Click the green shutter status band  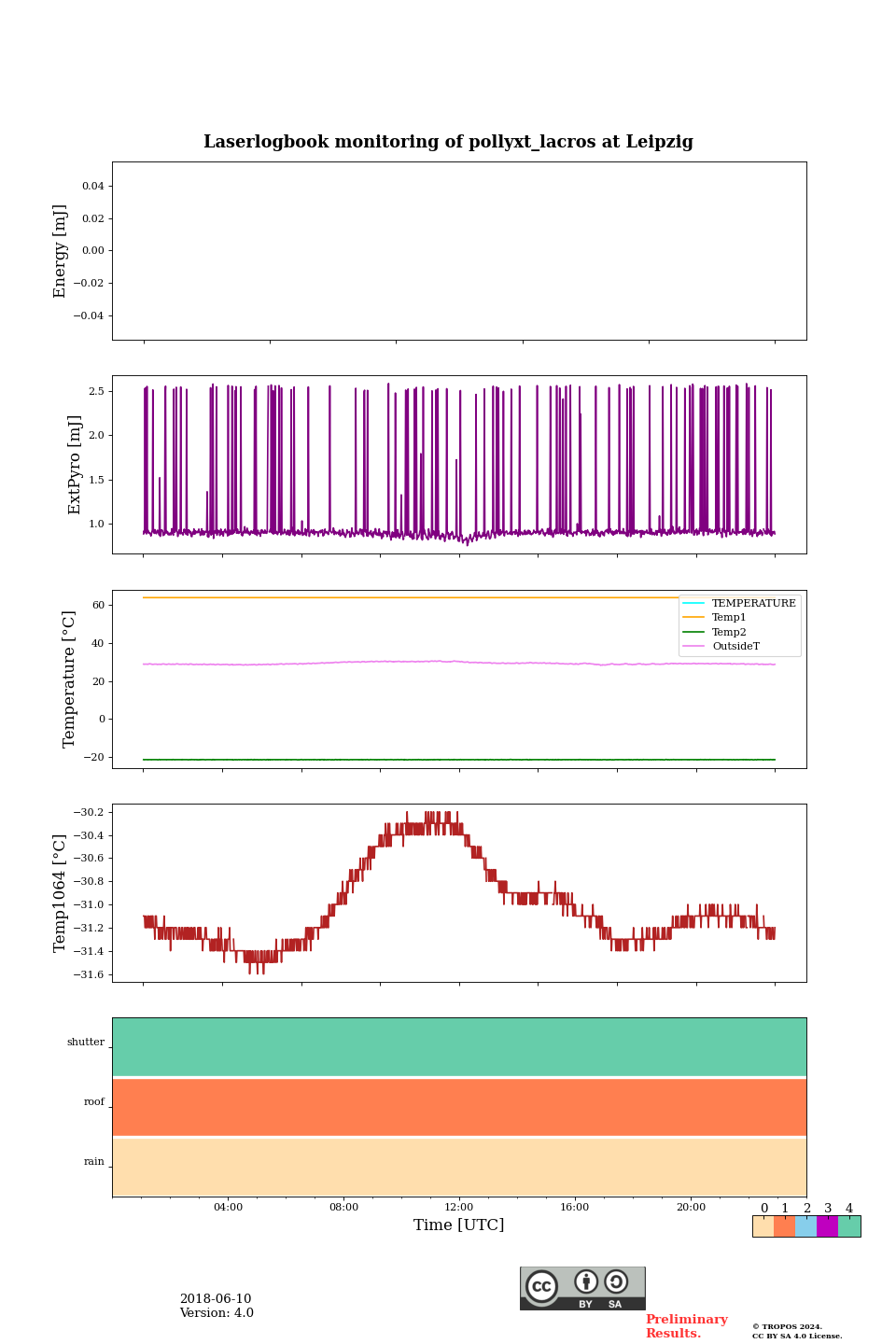459,1047
